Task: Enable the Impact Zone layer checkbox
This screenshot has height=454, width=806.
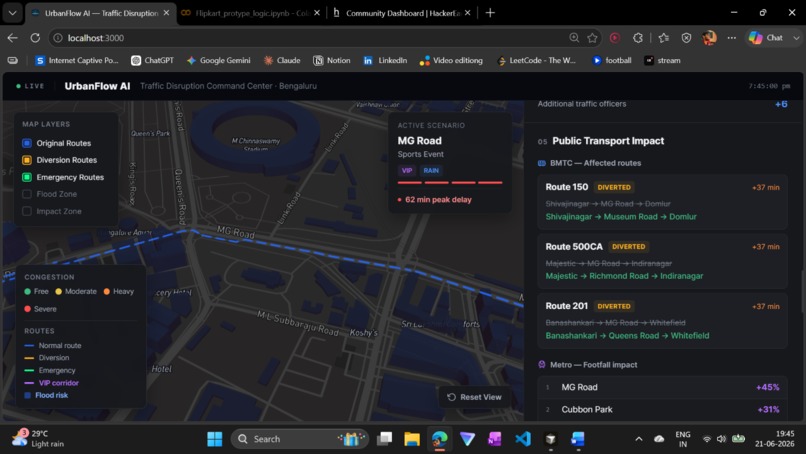Action: [x=27, y=211]
